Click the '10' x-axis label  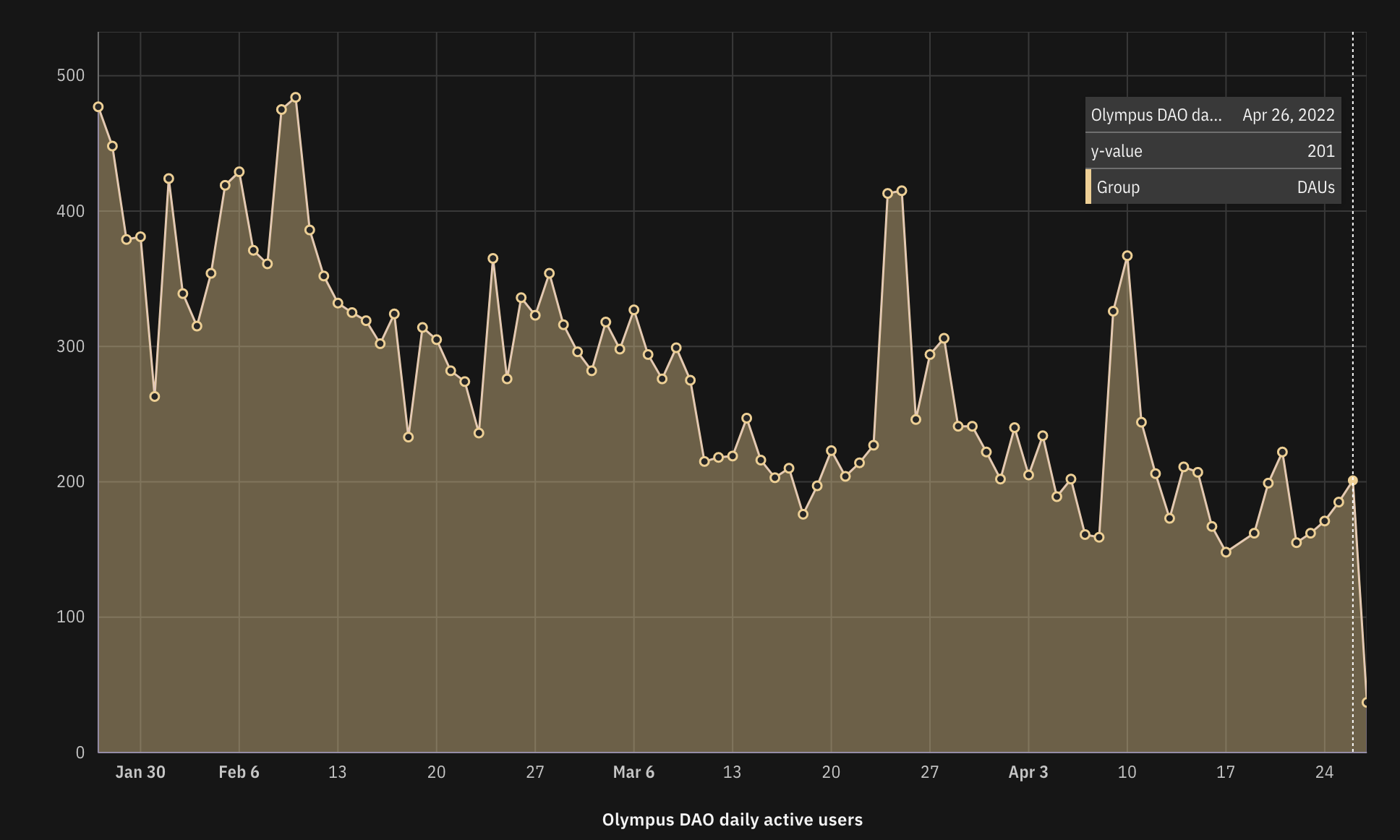[1127, 772]
